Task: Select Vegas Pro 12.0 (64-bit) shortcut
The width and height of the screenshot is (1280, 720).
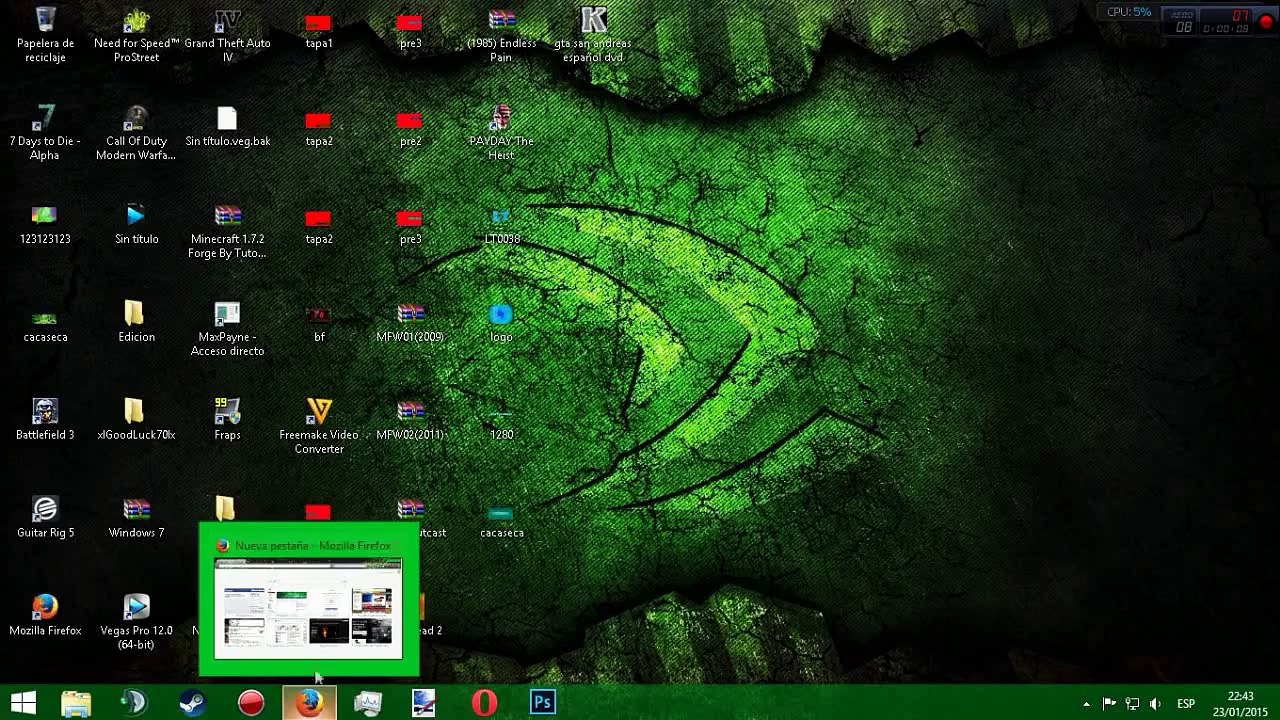Action: tap(136, 623)
